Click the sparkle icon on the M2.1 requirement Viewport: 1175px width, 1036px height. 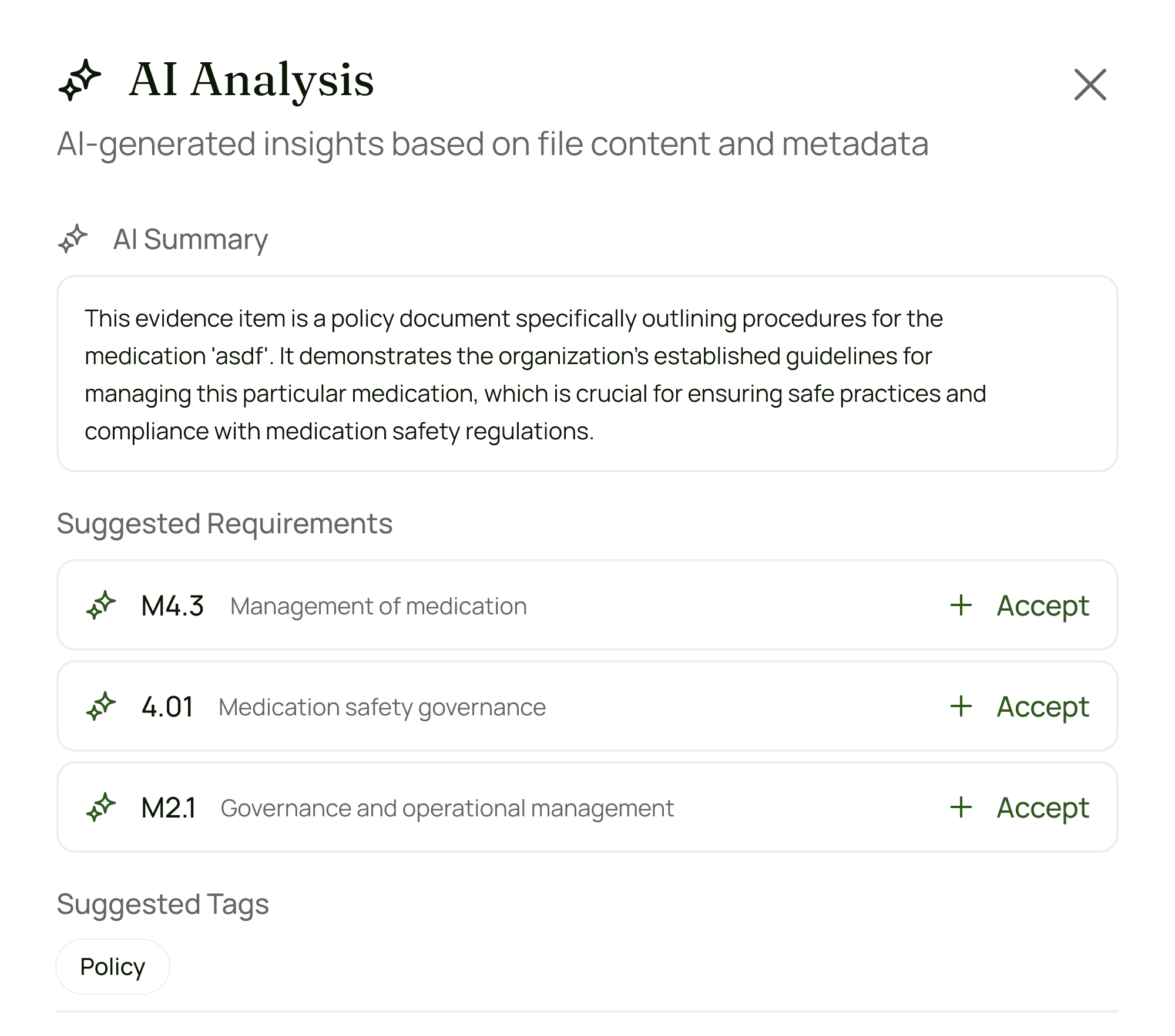(x=101, y=808)
